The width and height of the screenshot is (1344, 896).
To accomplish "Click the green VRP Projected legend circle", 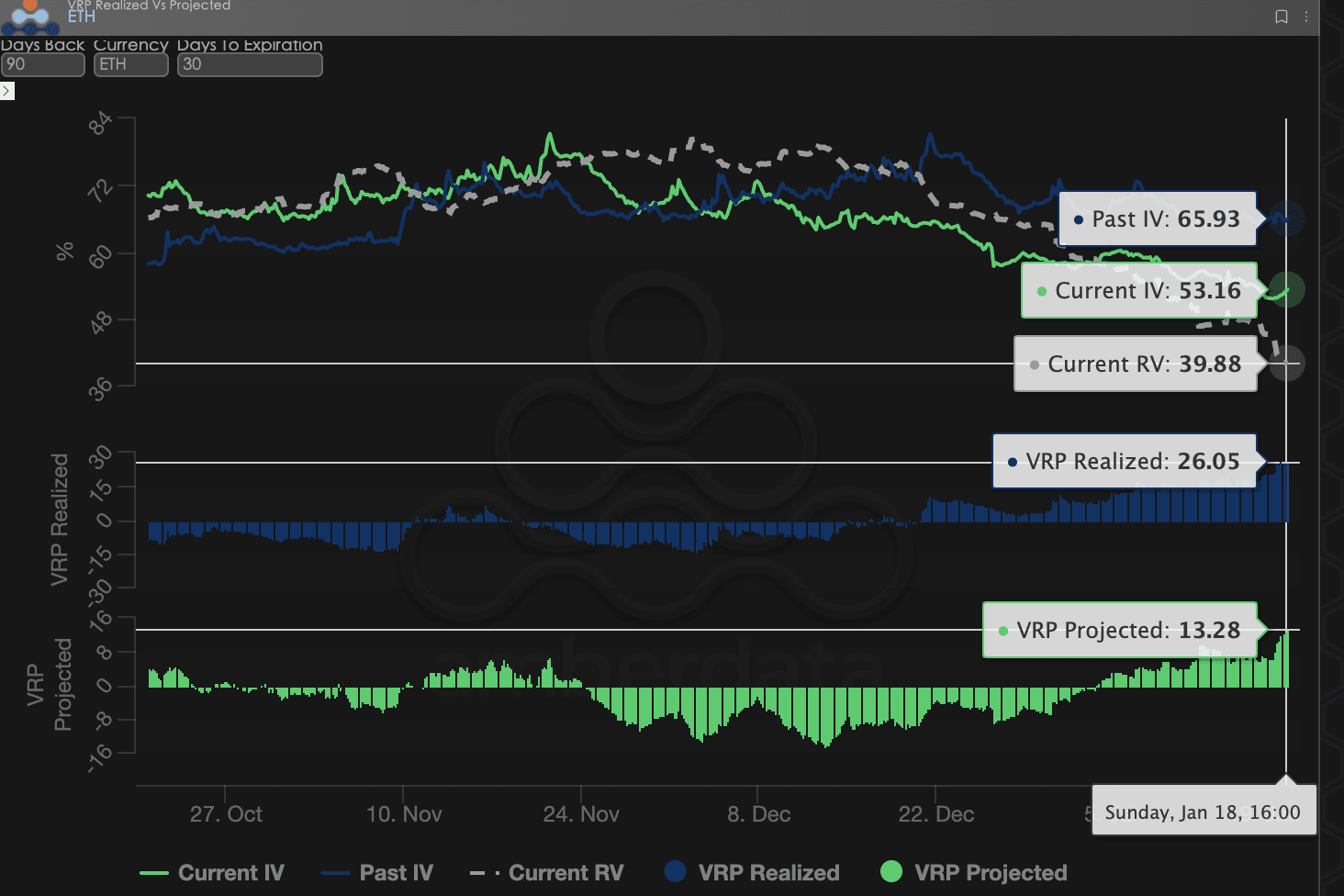I will 891,871.
